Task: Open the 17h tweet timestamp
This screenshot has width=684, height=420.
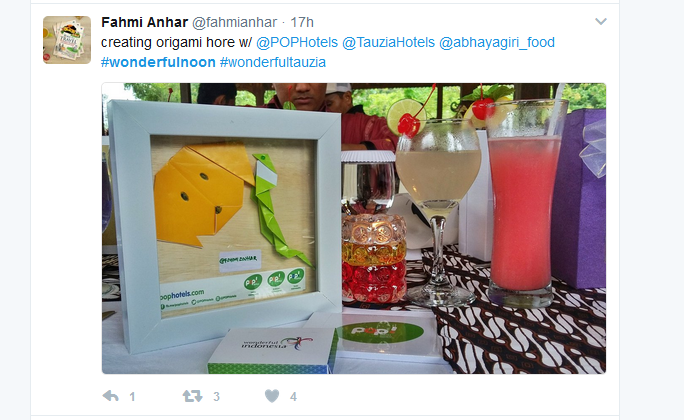Action: coord(302,22)
